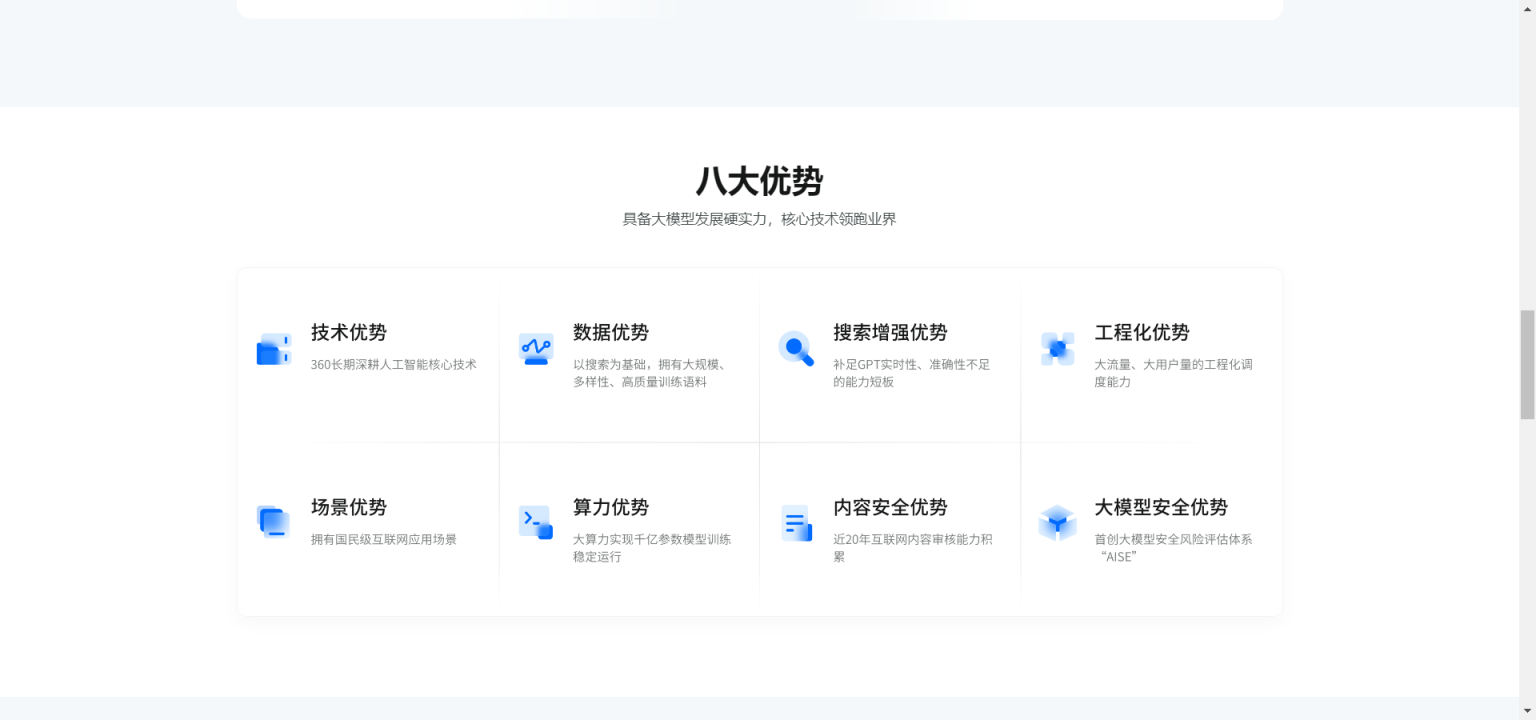Click the 数据优势 monitor chart icon
Screen dimensions: 1536x720
[x=536, y=349]
